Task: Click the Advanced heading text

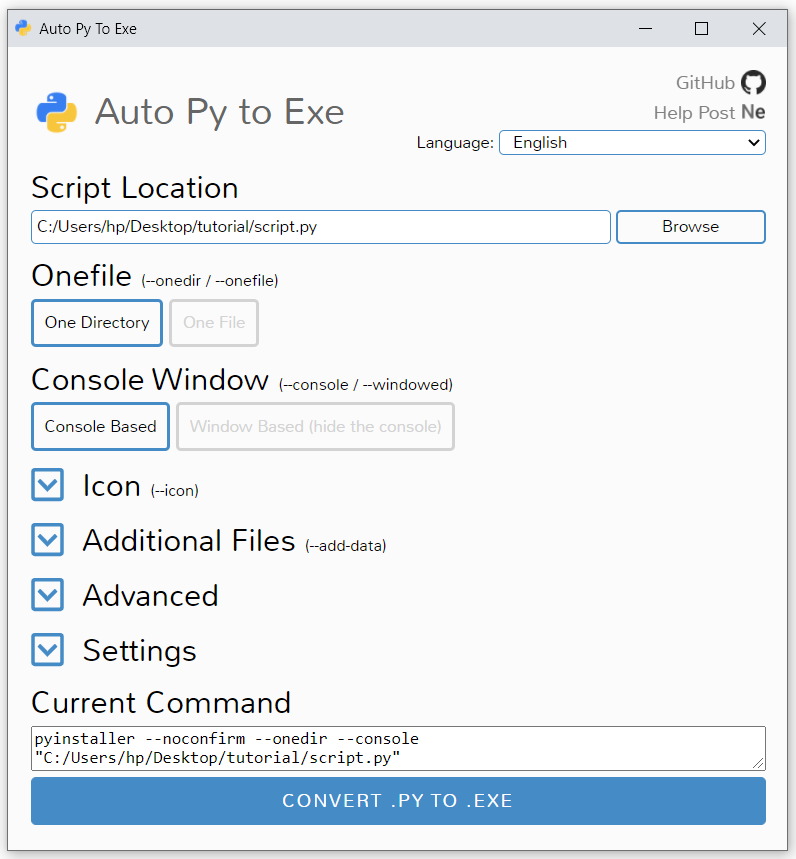Action: (x=151, y=595)
